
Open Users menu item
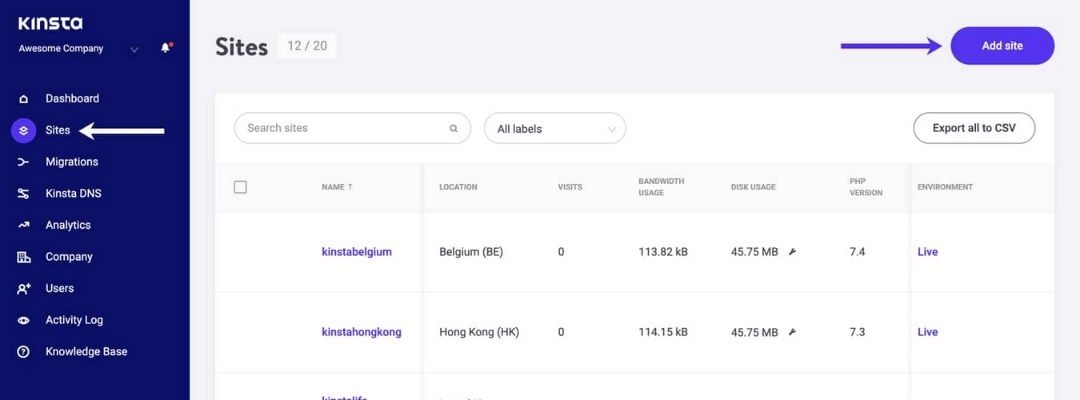click(59, 288)
